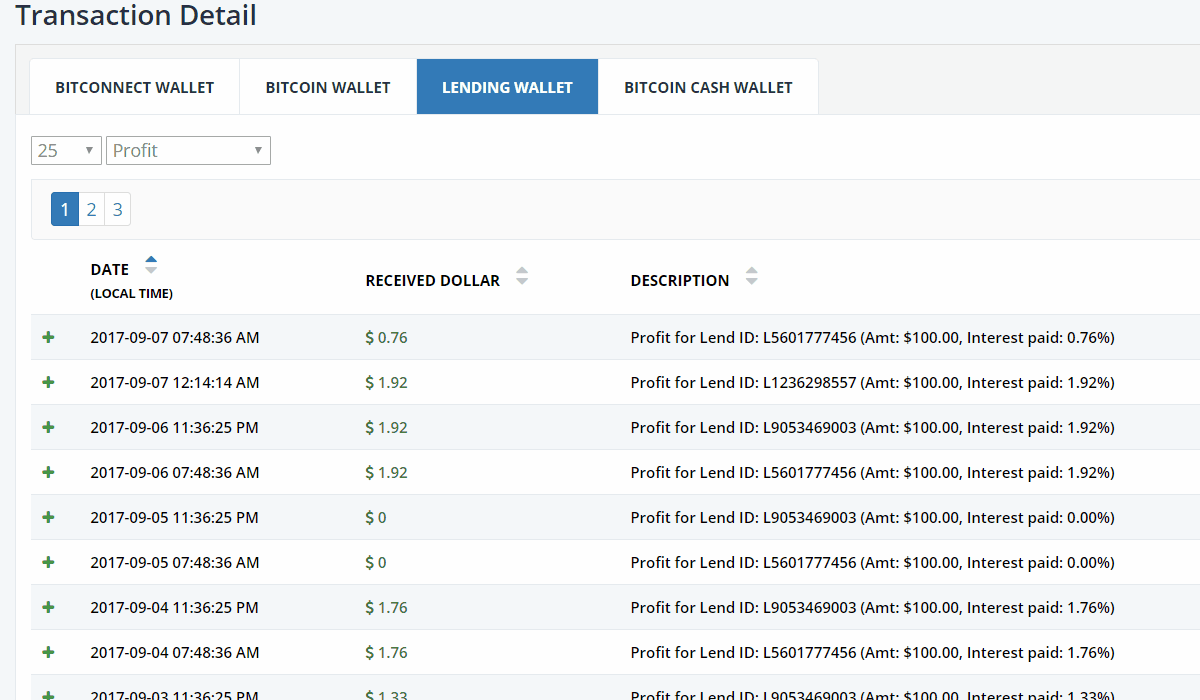This screenshot has width=1200, height=700.
Task: Click $ 1.92 in the 2017-09-06 07:48:36 AM row
Action: [x=387, y=473]
